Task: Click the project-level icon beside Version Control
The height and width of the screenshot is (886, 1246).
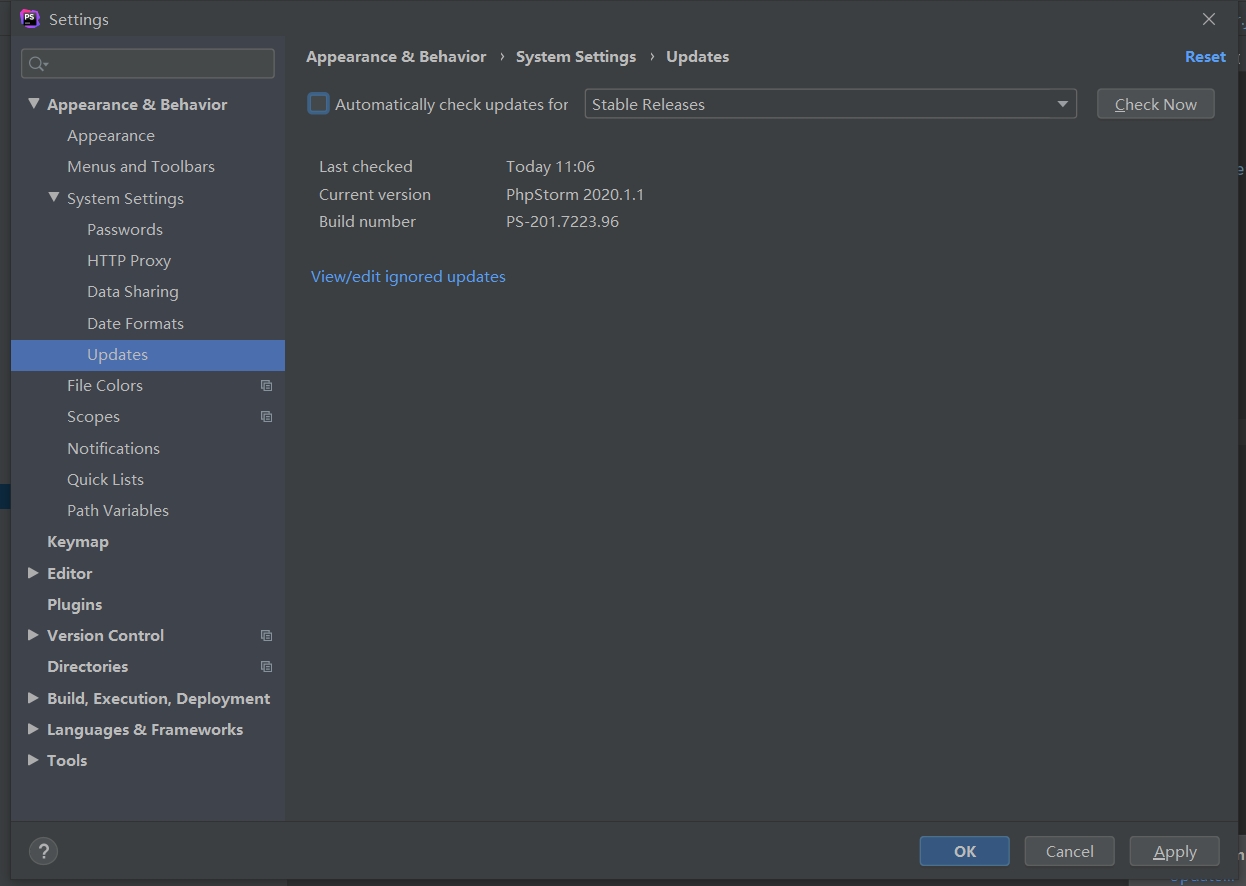Action: (x=266, y=636)
